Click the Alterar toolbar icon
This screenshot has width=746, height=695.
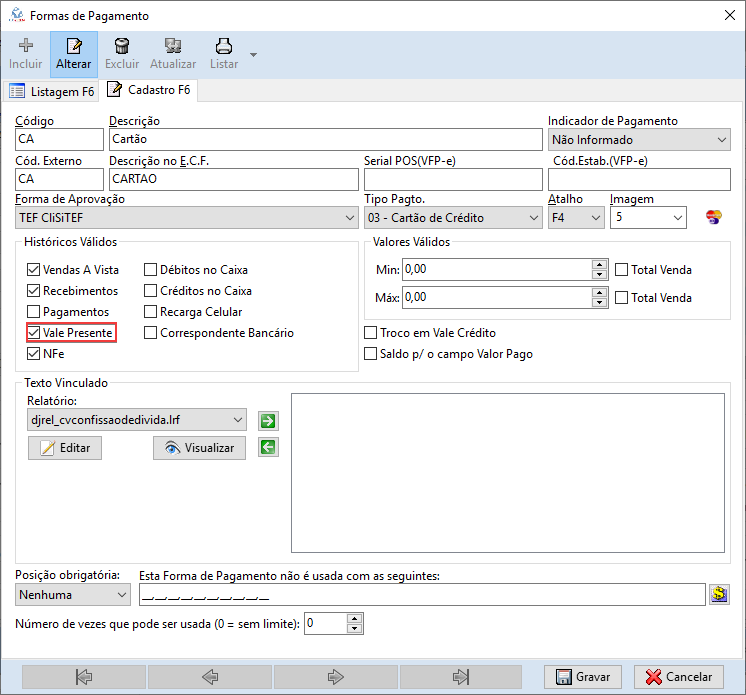(73, 46)
